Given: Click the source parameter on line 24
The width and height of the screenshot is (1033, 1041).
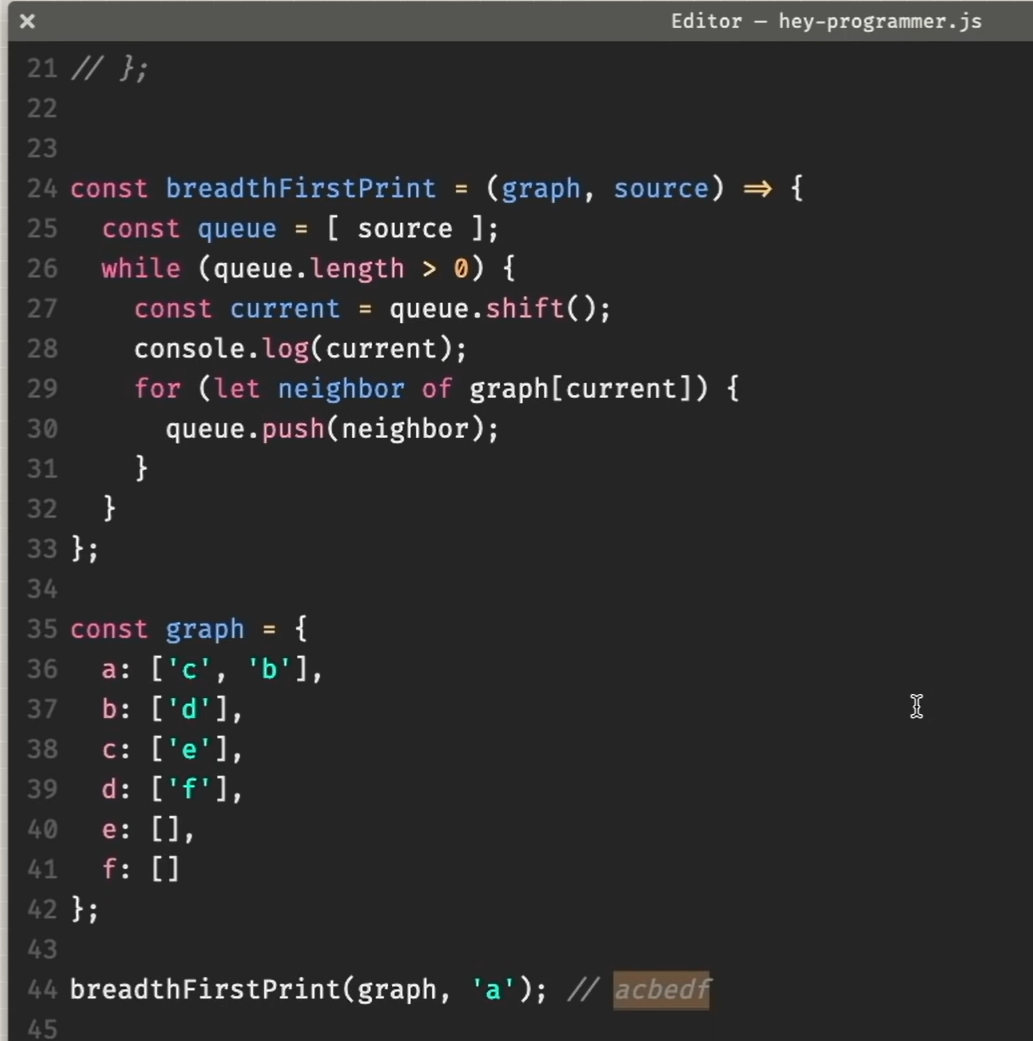Looking at the screenshot, I should pyautogui.click(x=660, y=189).
